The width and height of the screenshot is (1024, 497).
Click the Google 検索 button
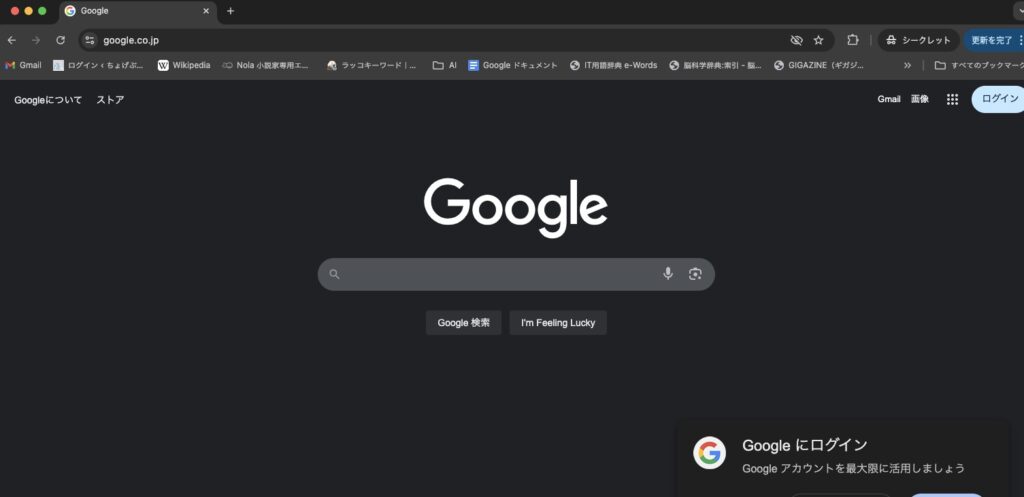click(464, 323)
